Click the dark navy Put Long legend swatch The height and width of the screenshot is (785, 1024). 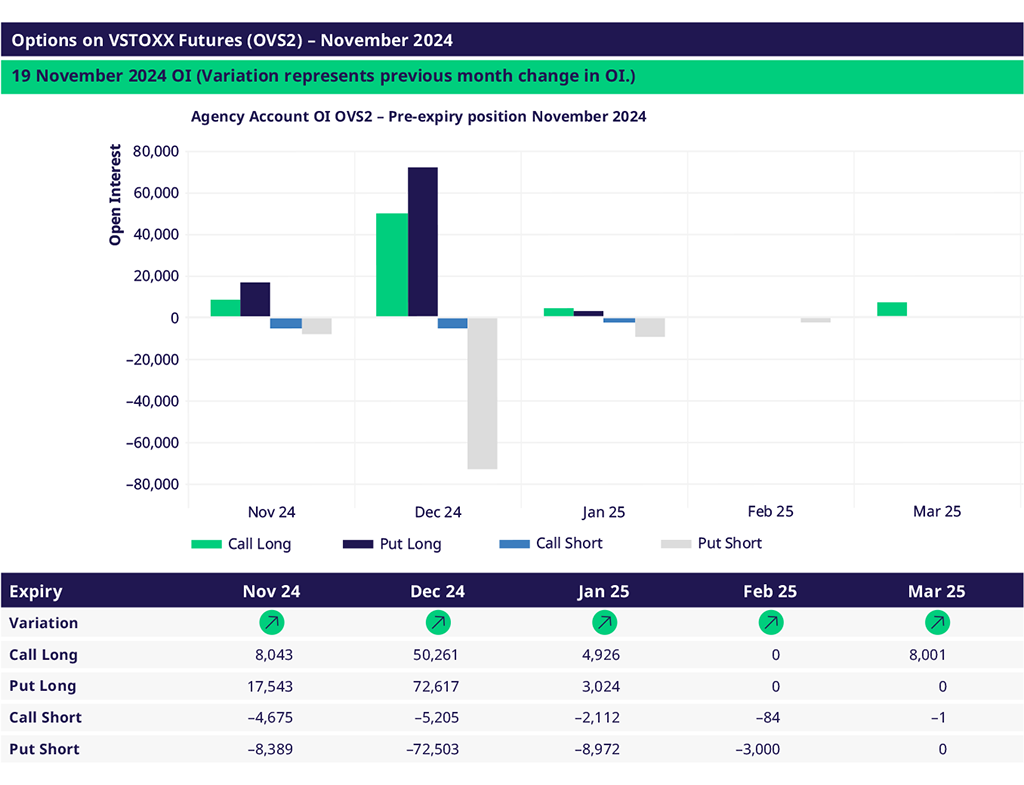(357, 544)
